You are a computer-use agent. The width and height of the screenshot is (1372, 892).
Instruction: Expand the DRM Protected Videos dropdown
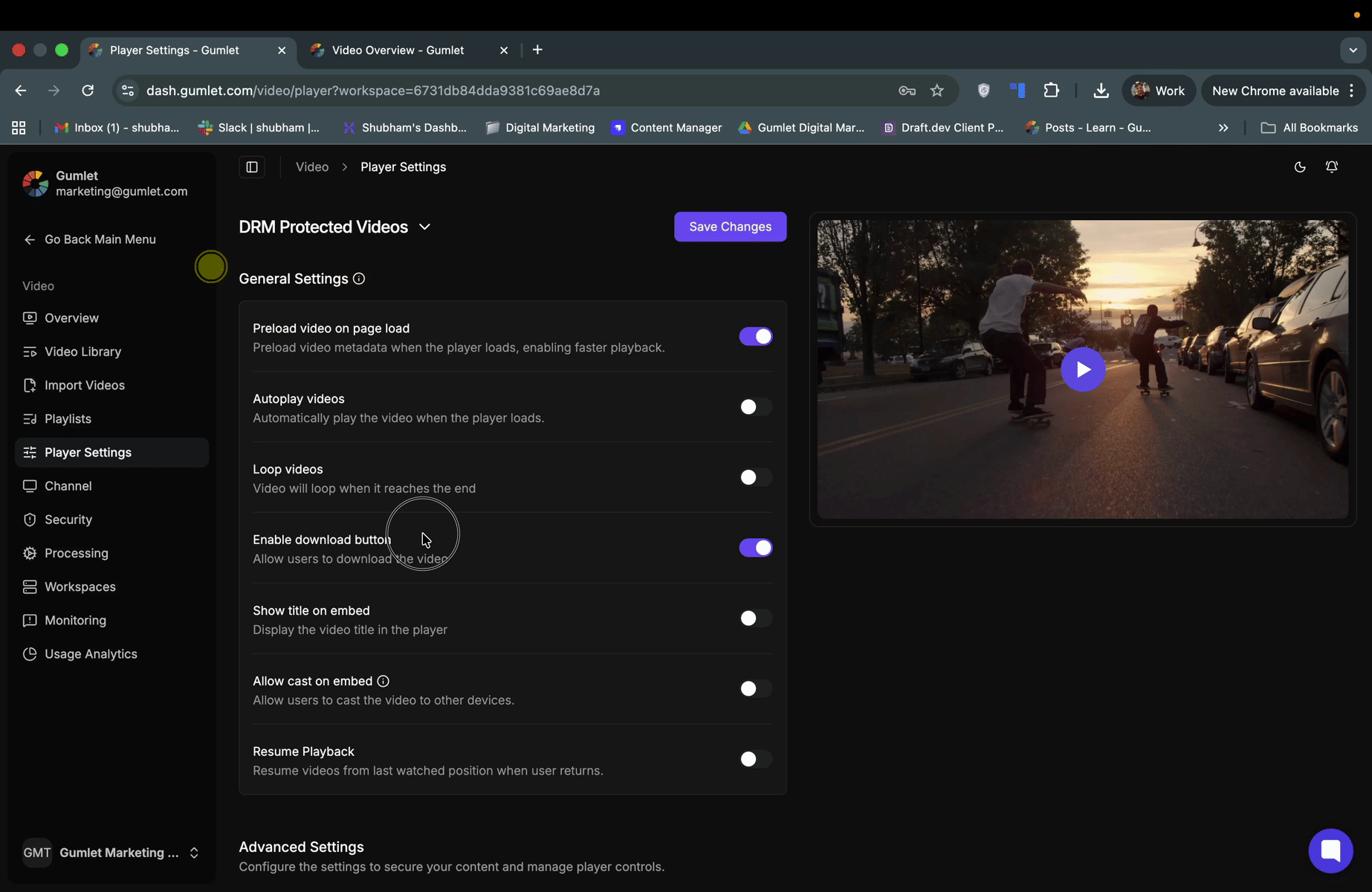click(x=424, y=227)
